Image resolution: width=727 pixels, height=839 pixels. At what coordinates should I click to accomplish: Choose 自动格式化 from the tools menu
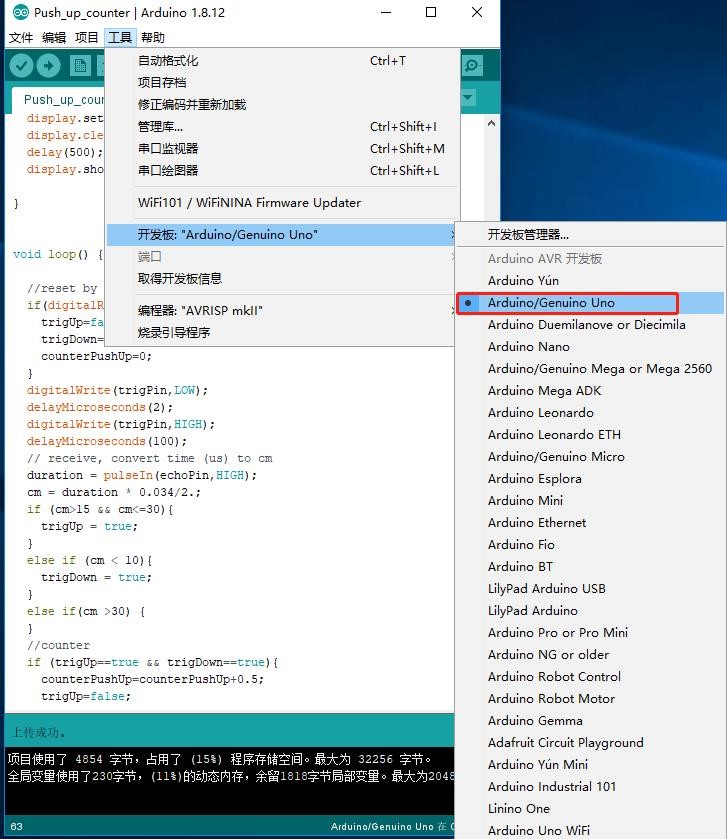(x=168, y=61)
